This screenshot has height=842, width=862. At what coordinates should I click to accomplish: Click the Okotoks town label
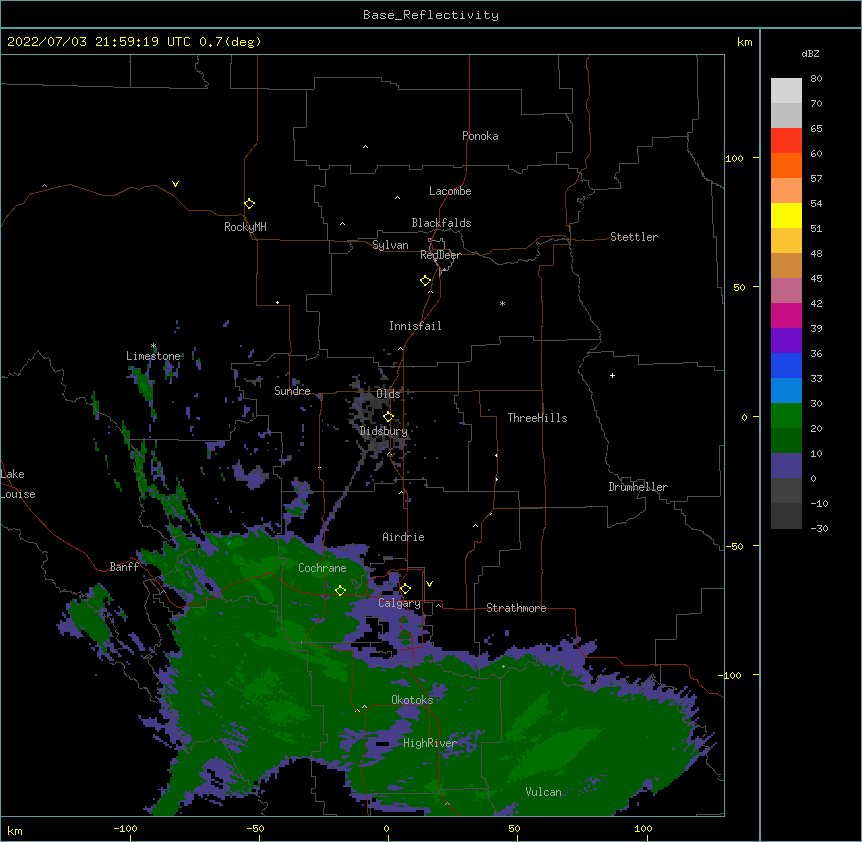[x=412, y=700]
